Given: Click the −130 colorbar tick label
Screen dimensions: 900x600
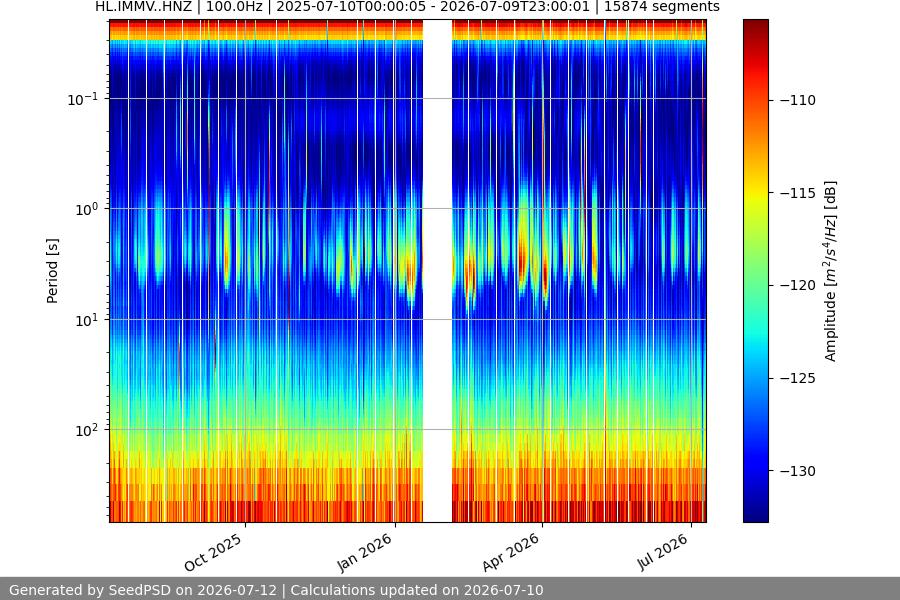Looking at the screenshot, I should [x=798, y=471].
